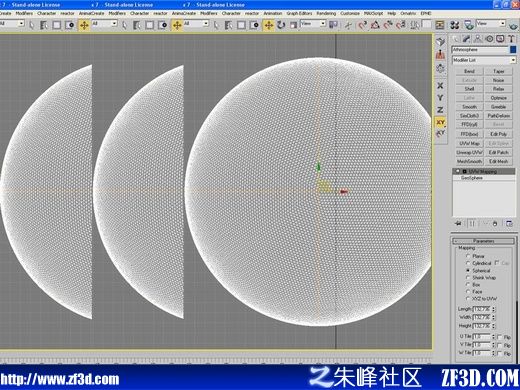Open the Utilities hammer panel tab
This screenshot has width=520, height=390.
pos(511,39)
